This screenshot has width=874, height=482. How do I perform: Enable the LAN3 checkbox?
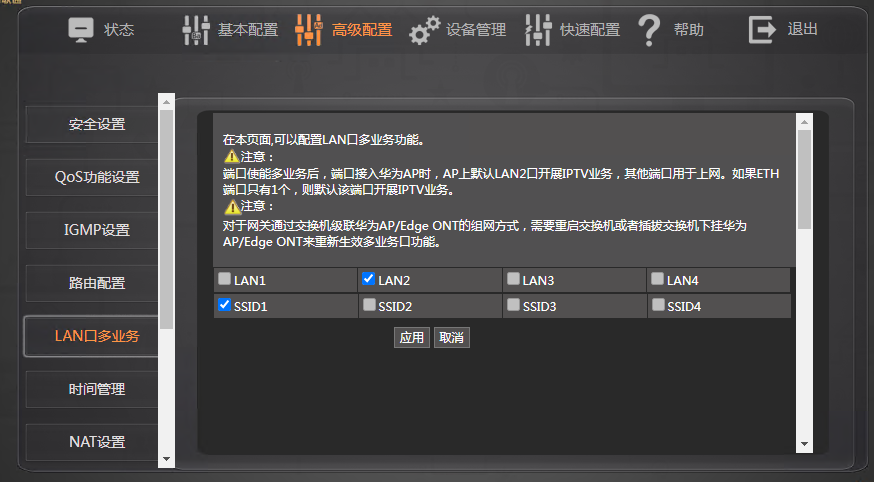coord(513,279)
